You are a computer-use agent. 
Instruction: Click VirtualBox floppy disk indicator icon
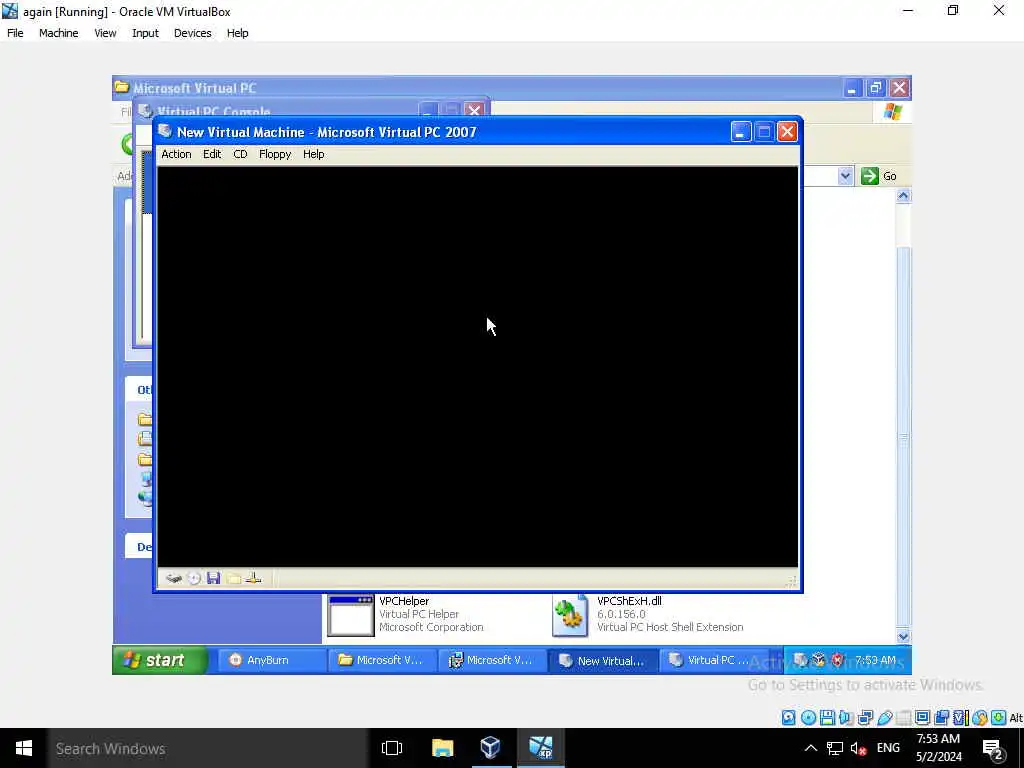[x=827, y=718]
